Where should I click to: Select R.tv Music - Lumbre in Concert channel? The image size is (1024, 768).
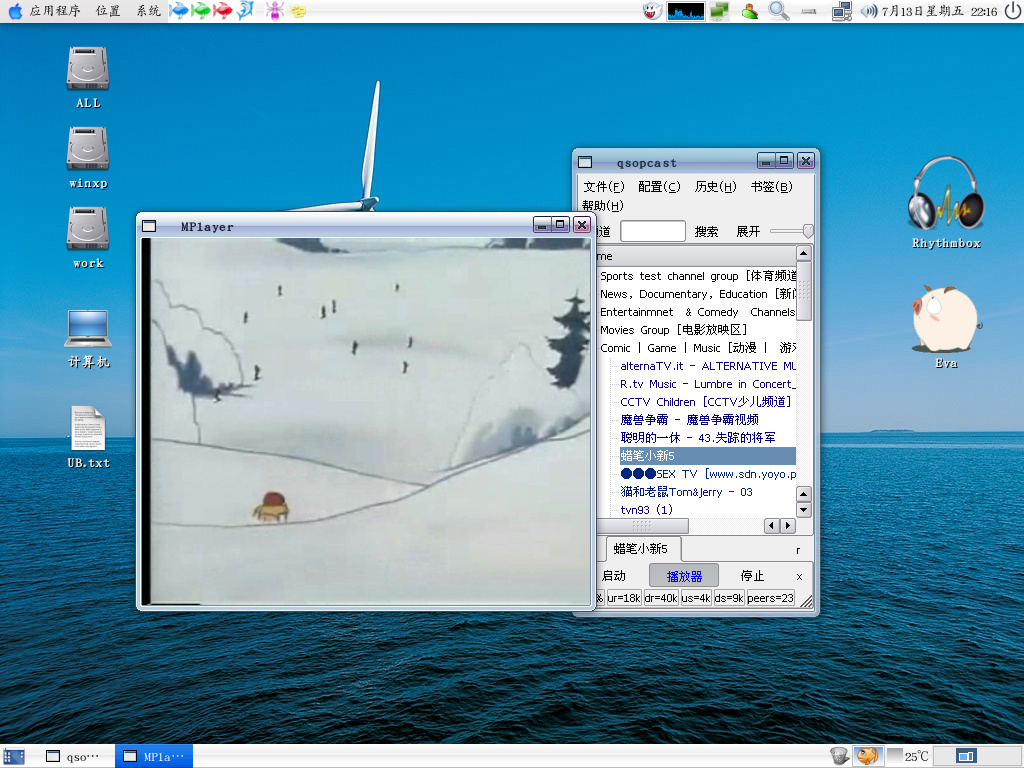tap(708, 384)
